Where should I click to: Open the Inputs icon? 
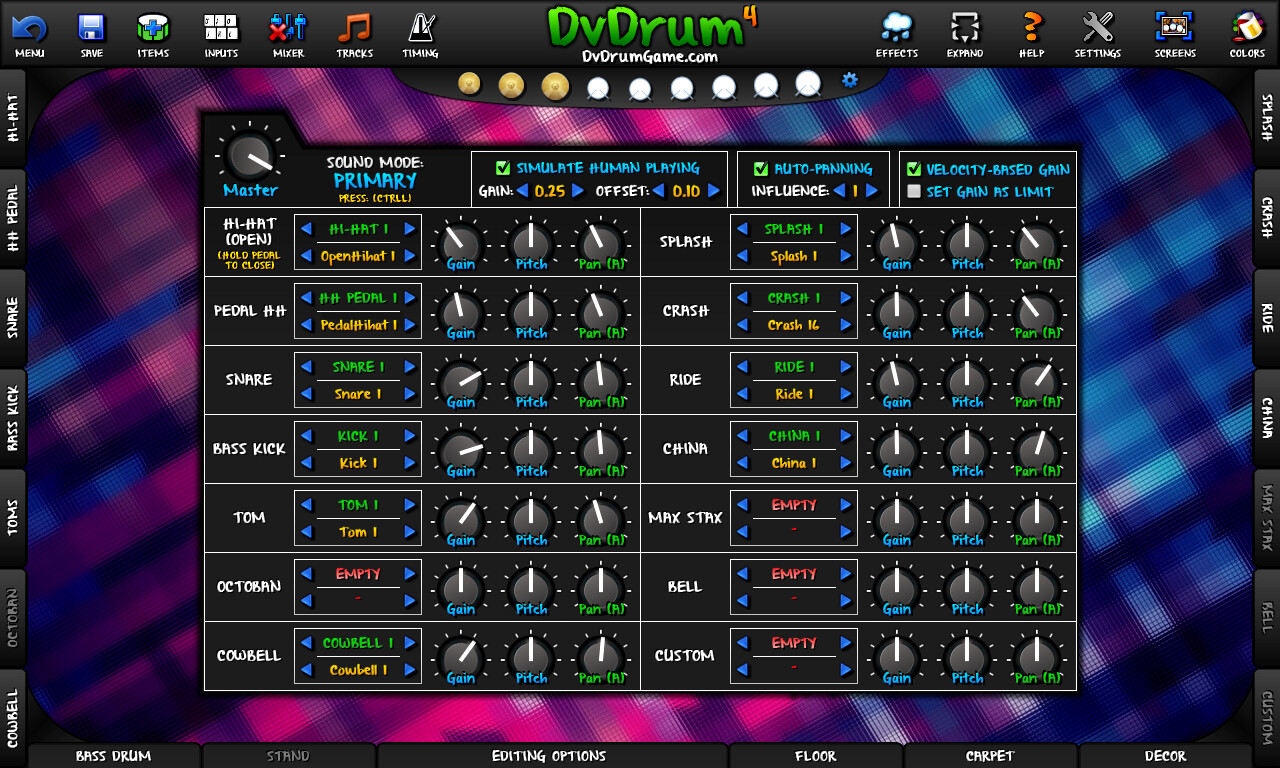(x=221, y=27)
